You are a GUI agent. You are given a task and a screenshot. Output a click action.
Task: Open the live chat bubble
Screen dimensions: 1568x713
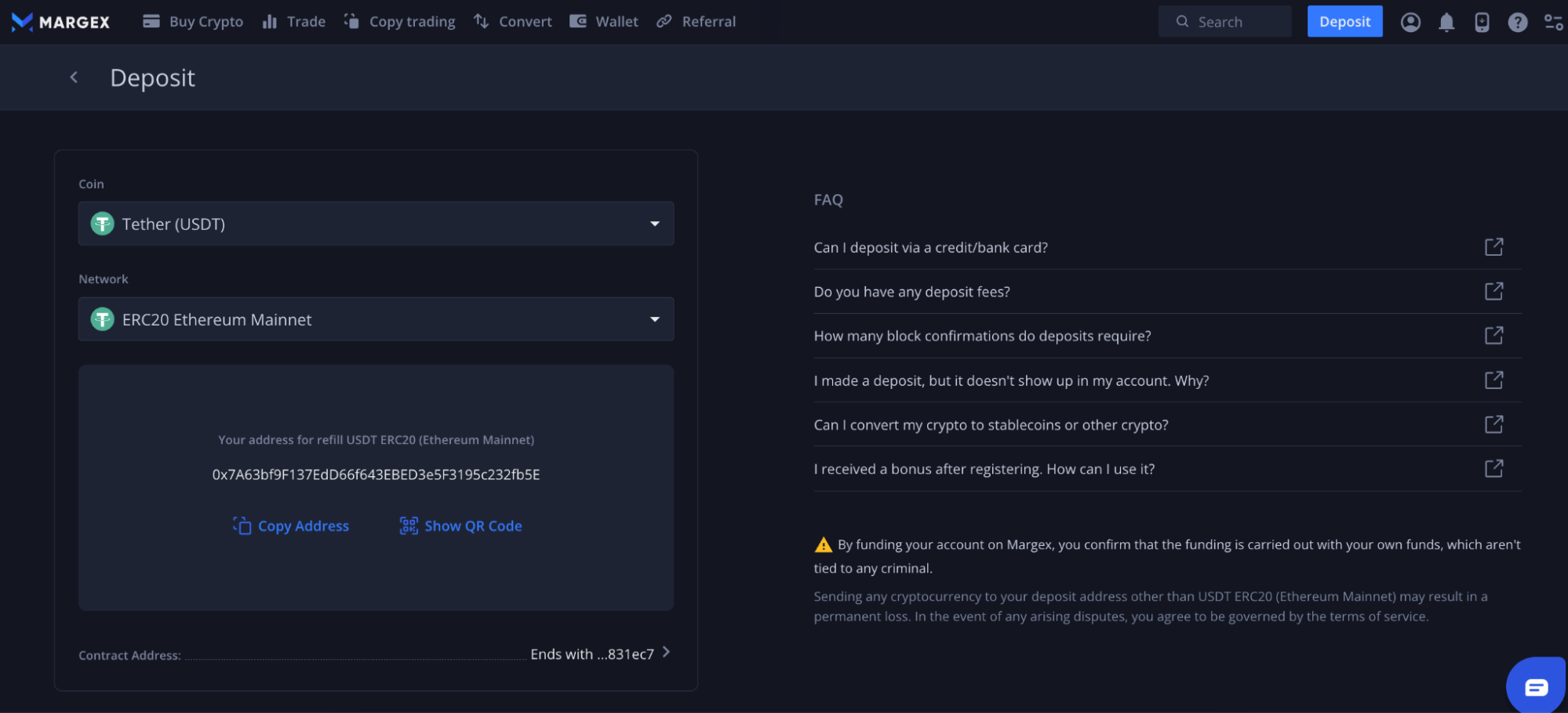click(1536, 686)
